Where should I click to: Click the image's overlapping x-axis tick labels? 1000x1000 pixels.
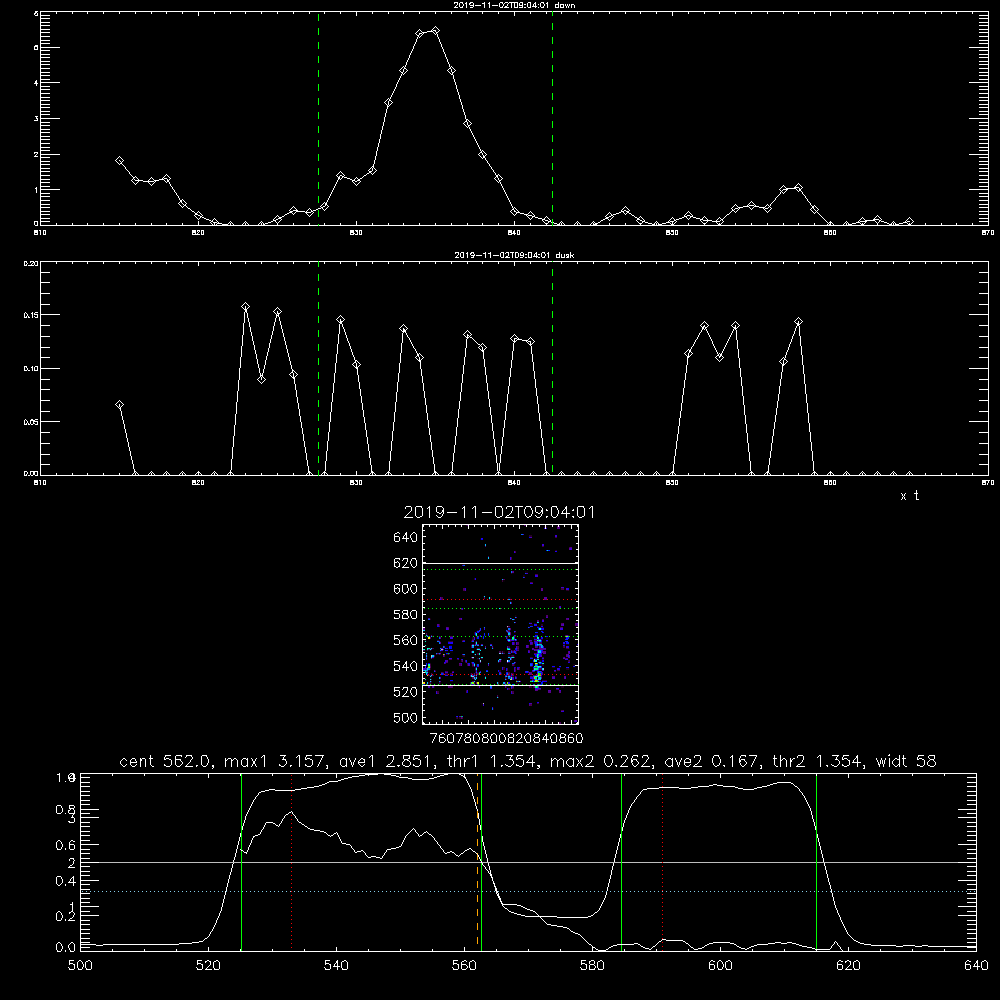click(506, 738)
